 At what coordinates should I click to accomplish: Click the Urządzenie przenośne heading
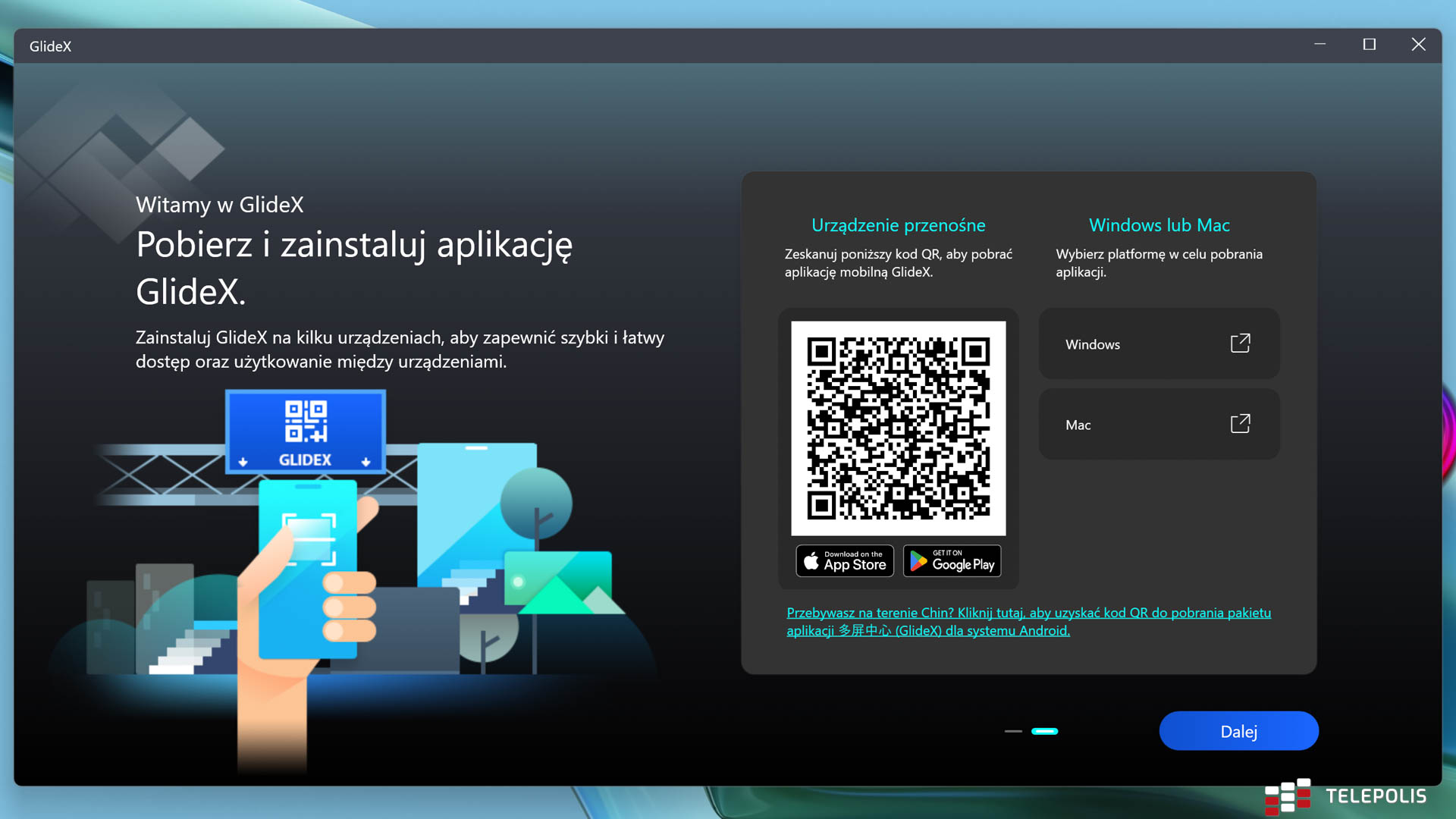pyautogui.click(x=898, y=225)
